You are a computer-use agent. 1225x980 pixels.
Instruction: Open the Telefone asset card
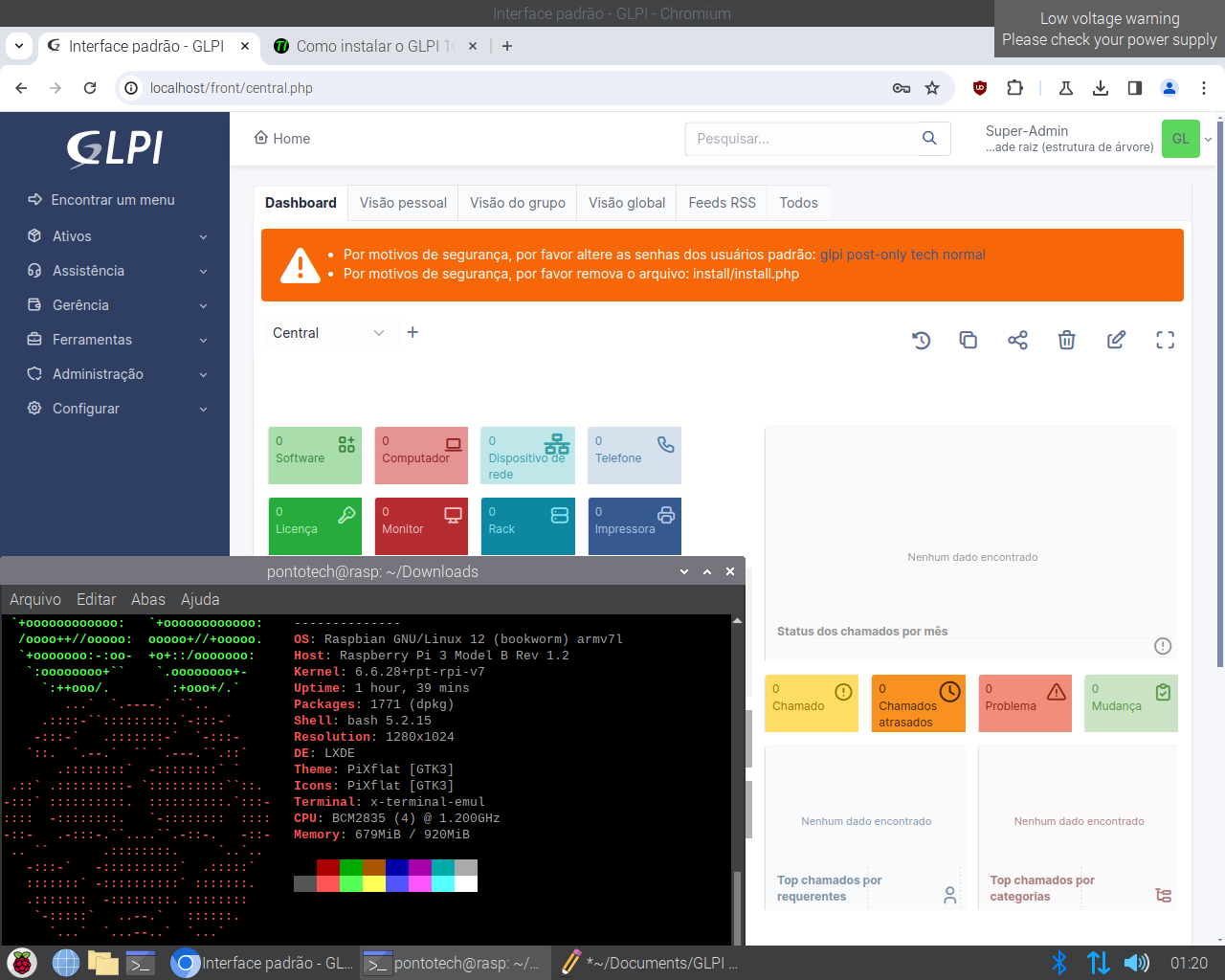tap(635, 456)
